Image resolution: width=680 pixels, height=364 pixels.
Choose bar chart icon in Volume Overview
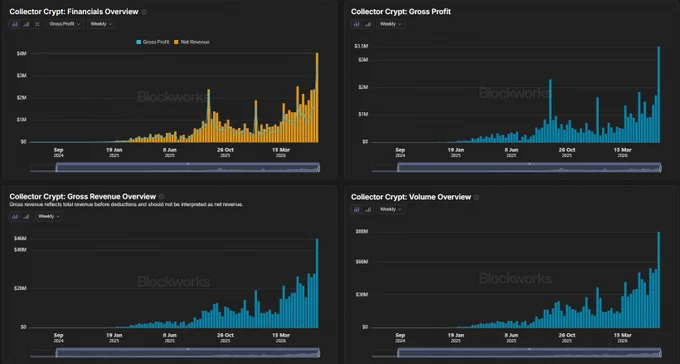(356, 210)
